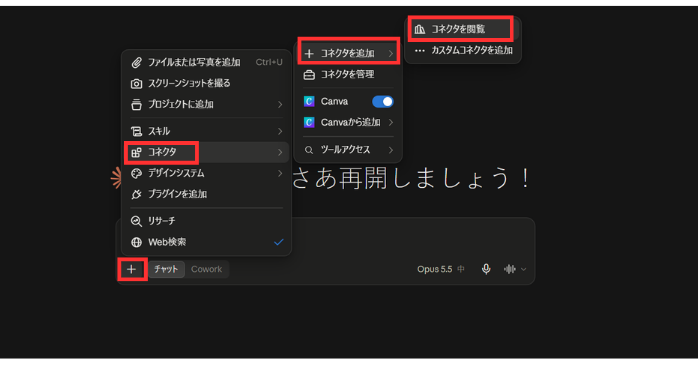Click the palette icon beside デザインシステム
This screenshot has height=365, width=698.
pos(136,173)
